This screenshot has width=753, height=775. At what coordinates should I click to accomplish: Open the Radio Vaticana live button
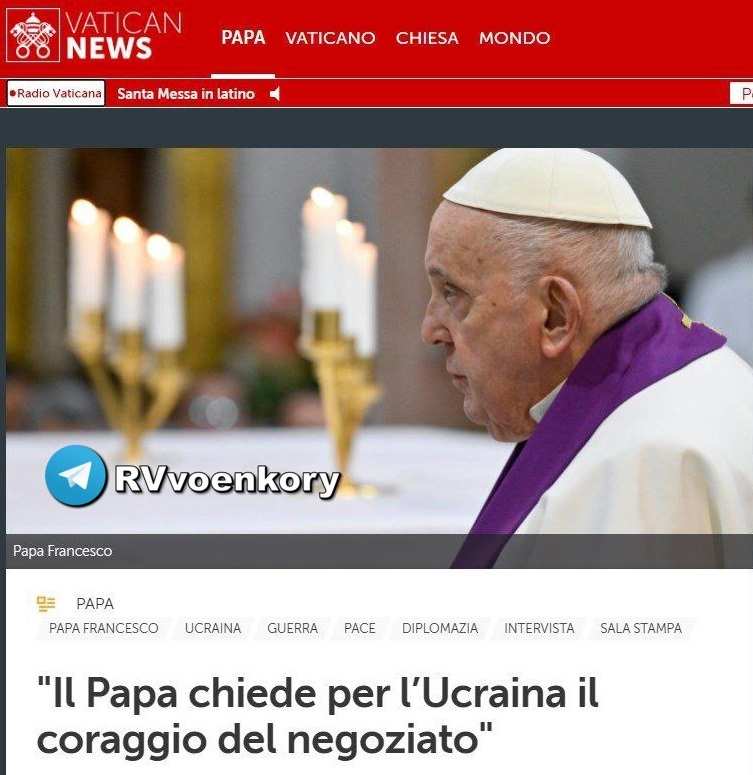point(56,93)
